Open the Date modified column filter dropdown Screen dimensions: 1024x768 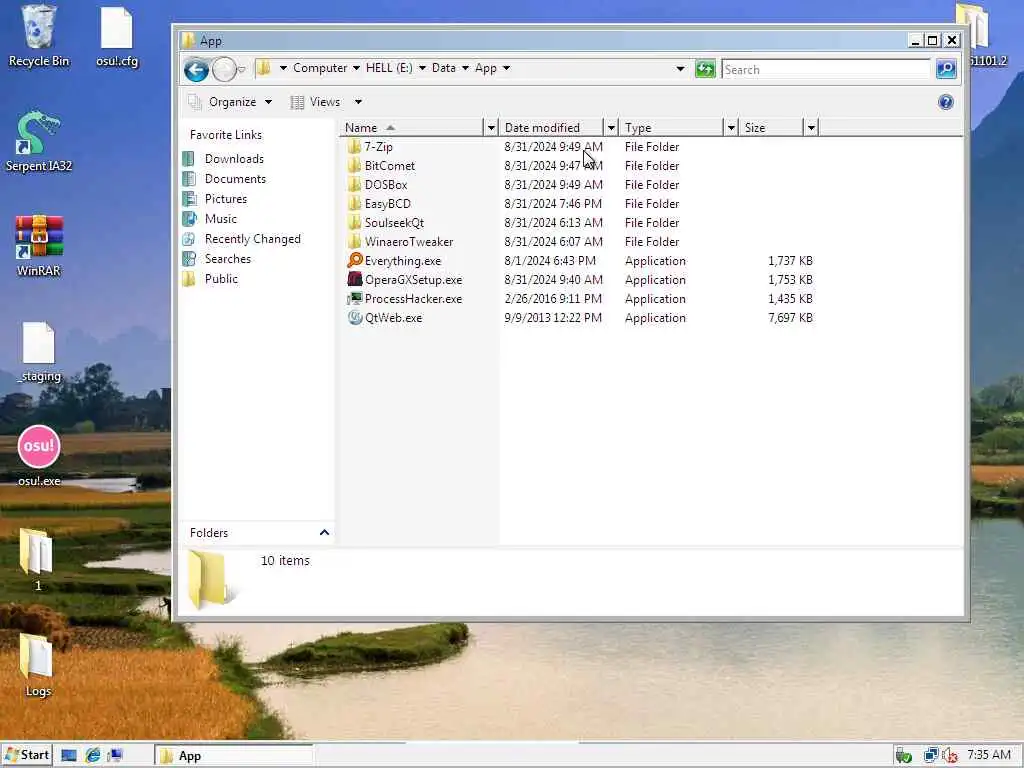(x=611, y=127)
